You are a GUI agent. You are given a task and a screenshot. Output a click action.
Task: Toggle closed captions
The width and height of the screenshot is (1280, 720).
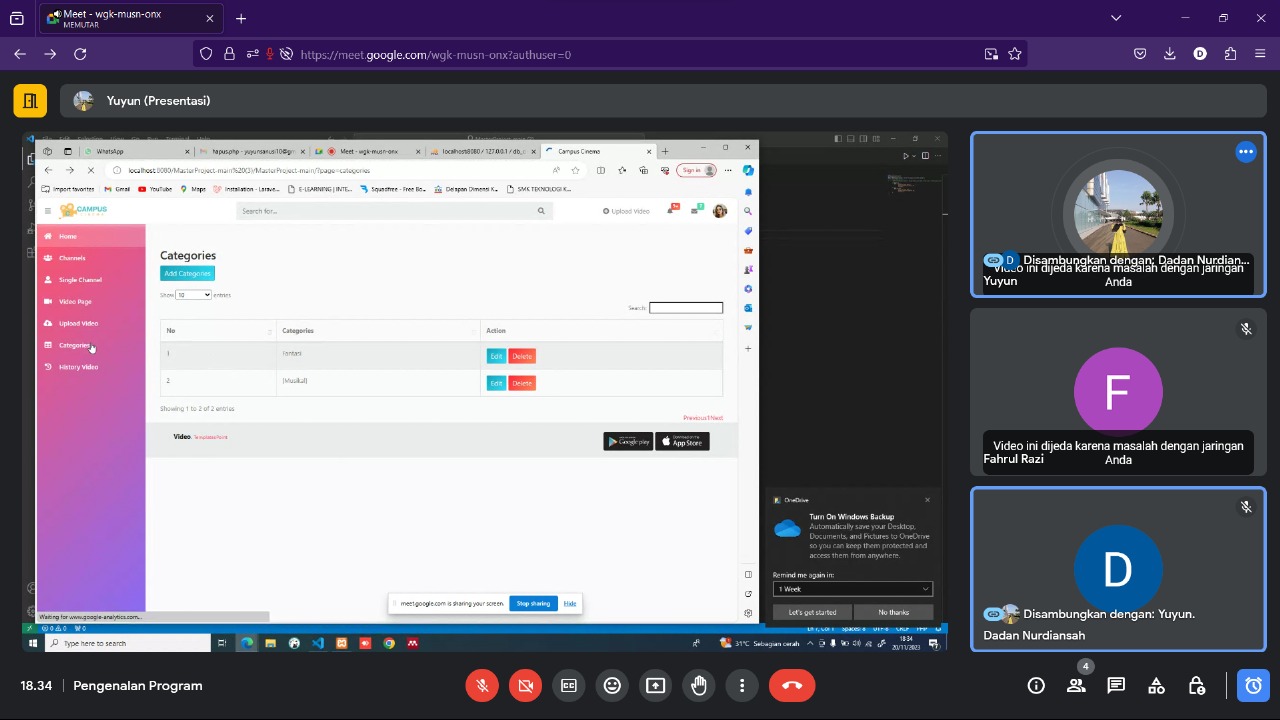569,686
